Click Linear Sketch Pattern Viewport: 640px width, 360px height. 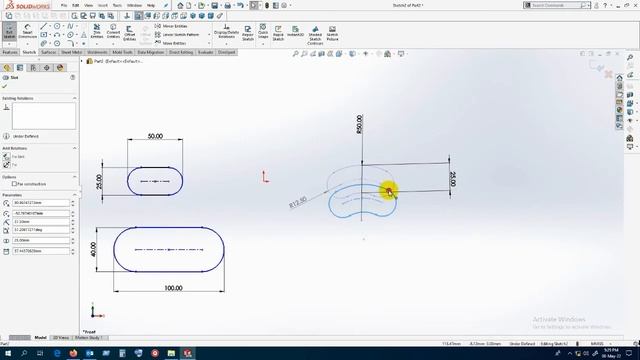[177, 35]
